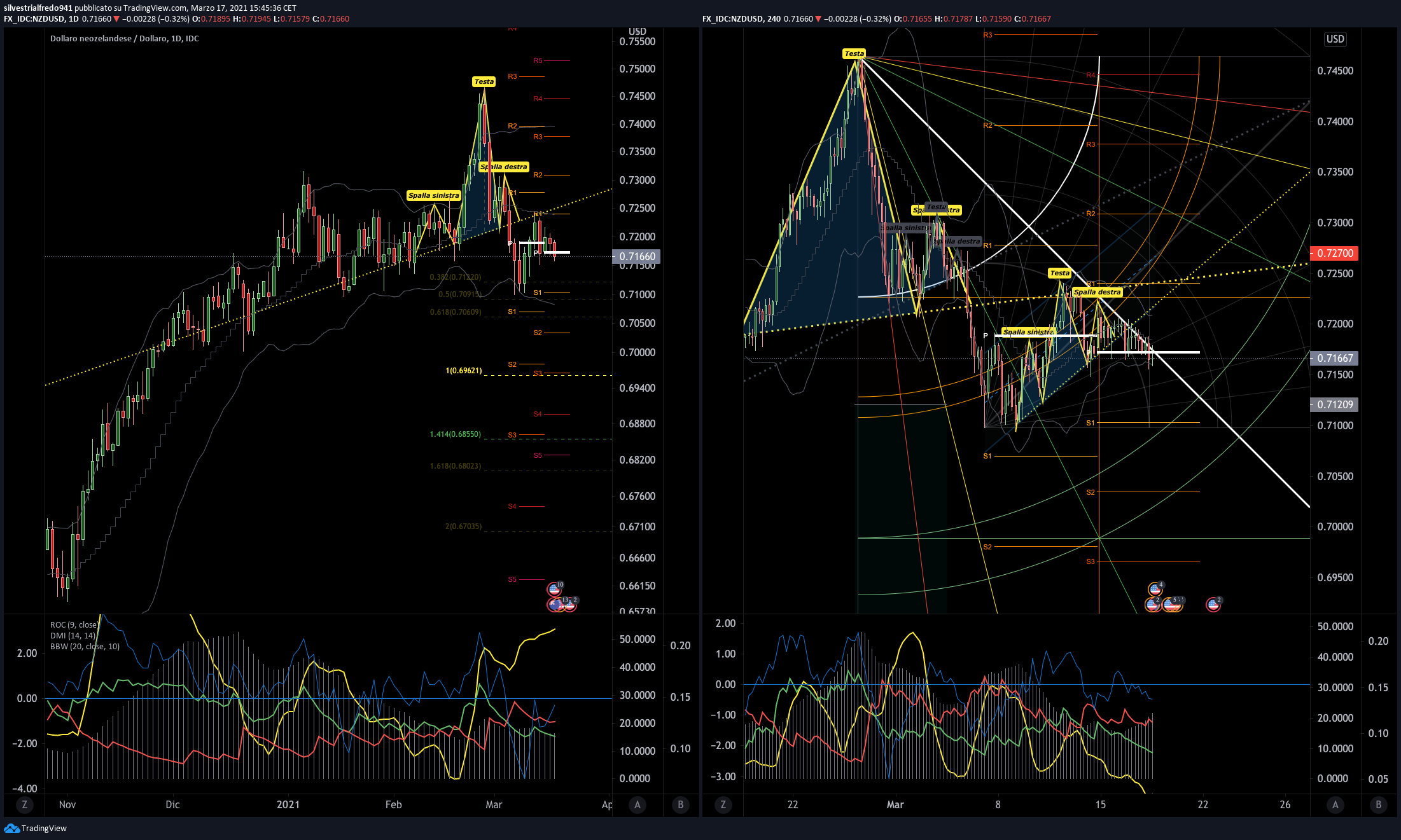
Task: Select top Testa label on 240 chart
Action: (854, 53)
